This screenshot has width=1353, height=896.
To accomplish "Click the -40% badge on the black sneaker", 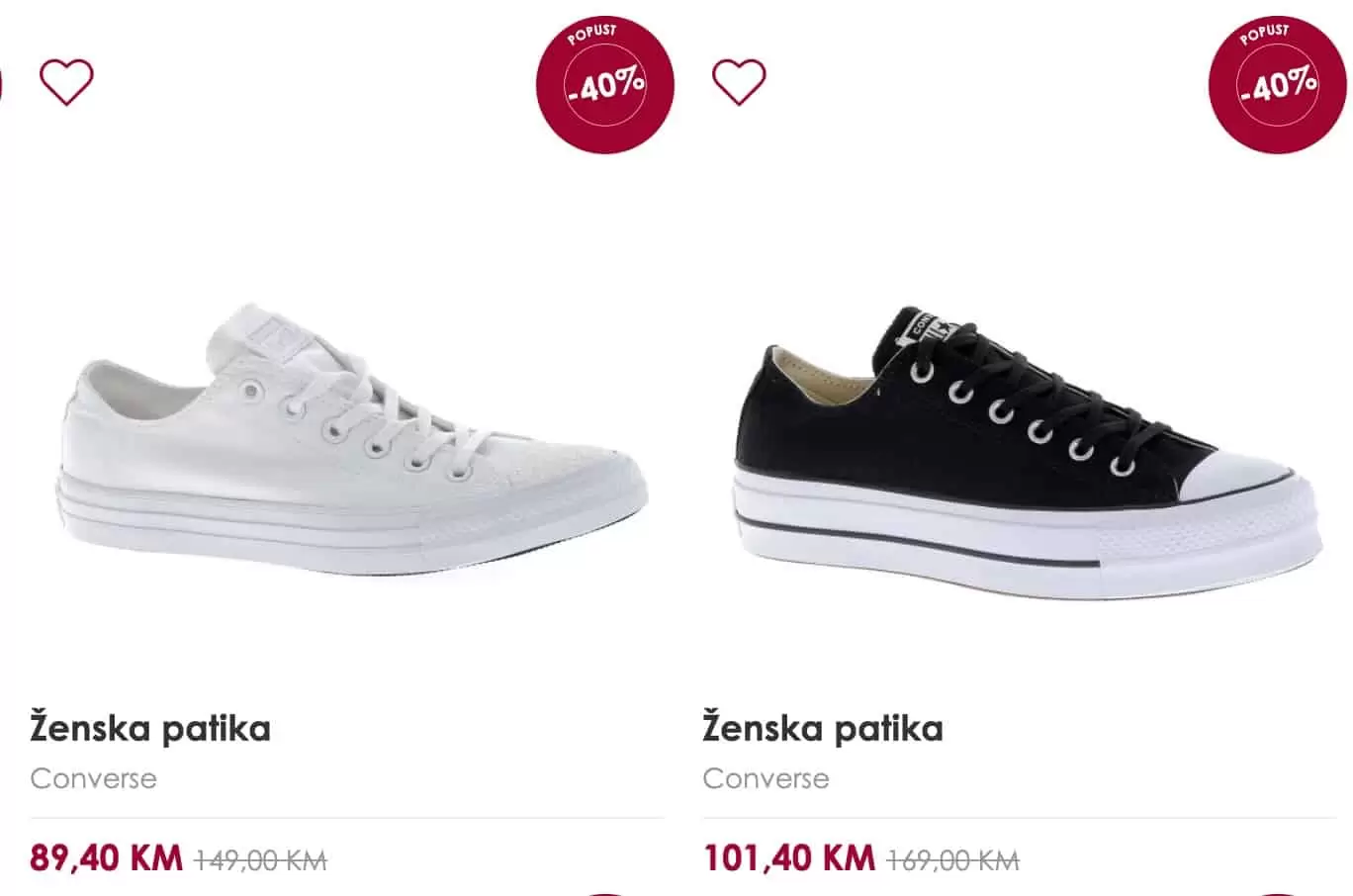I will coord(1278,85).
